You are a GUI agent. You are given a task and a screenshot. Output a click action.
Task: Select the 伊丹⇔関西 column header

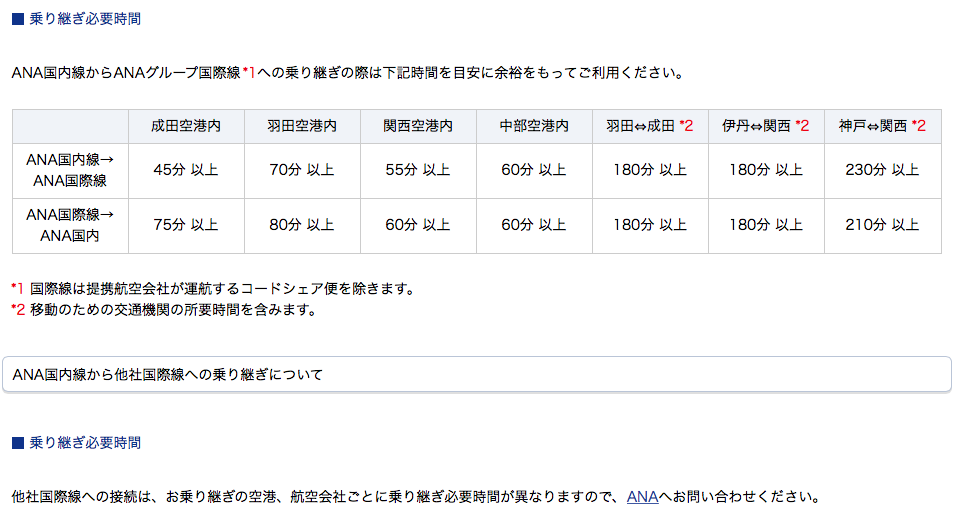(x=766, y=126)
